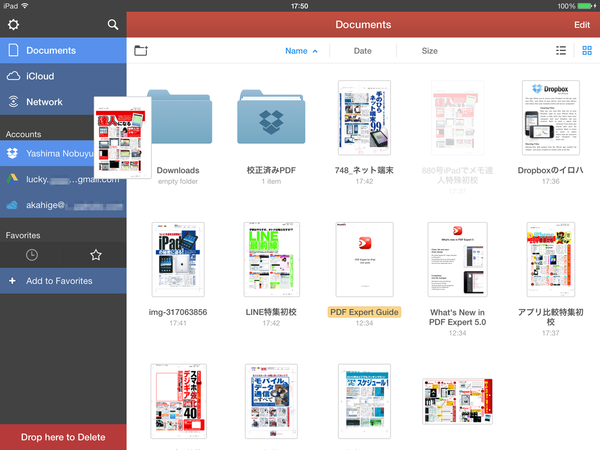Image resolution: width=600 pixels, height=450 pixels.
Task: Select Documents in the sidebar
Action: click(x=63, y=51)
